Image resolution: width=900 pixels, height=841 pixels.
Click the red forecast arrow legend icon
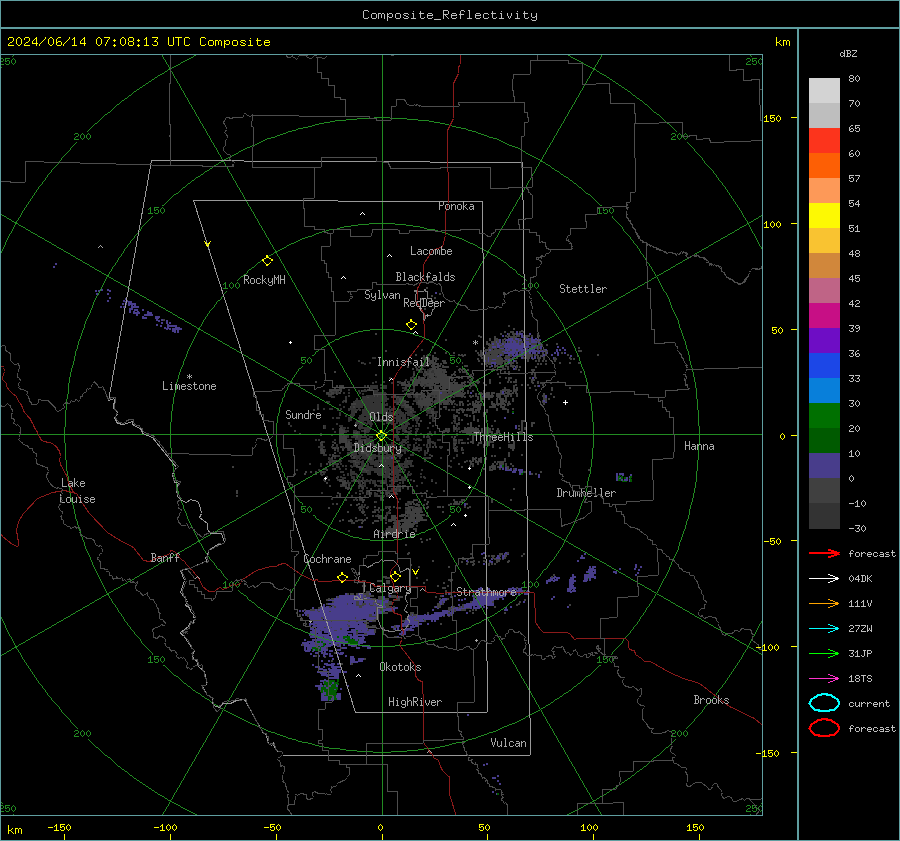[x=824, y=553]
